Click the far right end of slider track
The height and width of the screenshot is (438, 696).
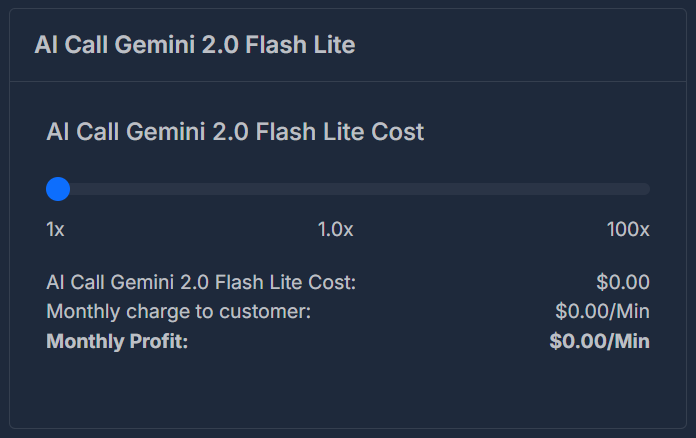point(646,189)
